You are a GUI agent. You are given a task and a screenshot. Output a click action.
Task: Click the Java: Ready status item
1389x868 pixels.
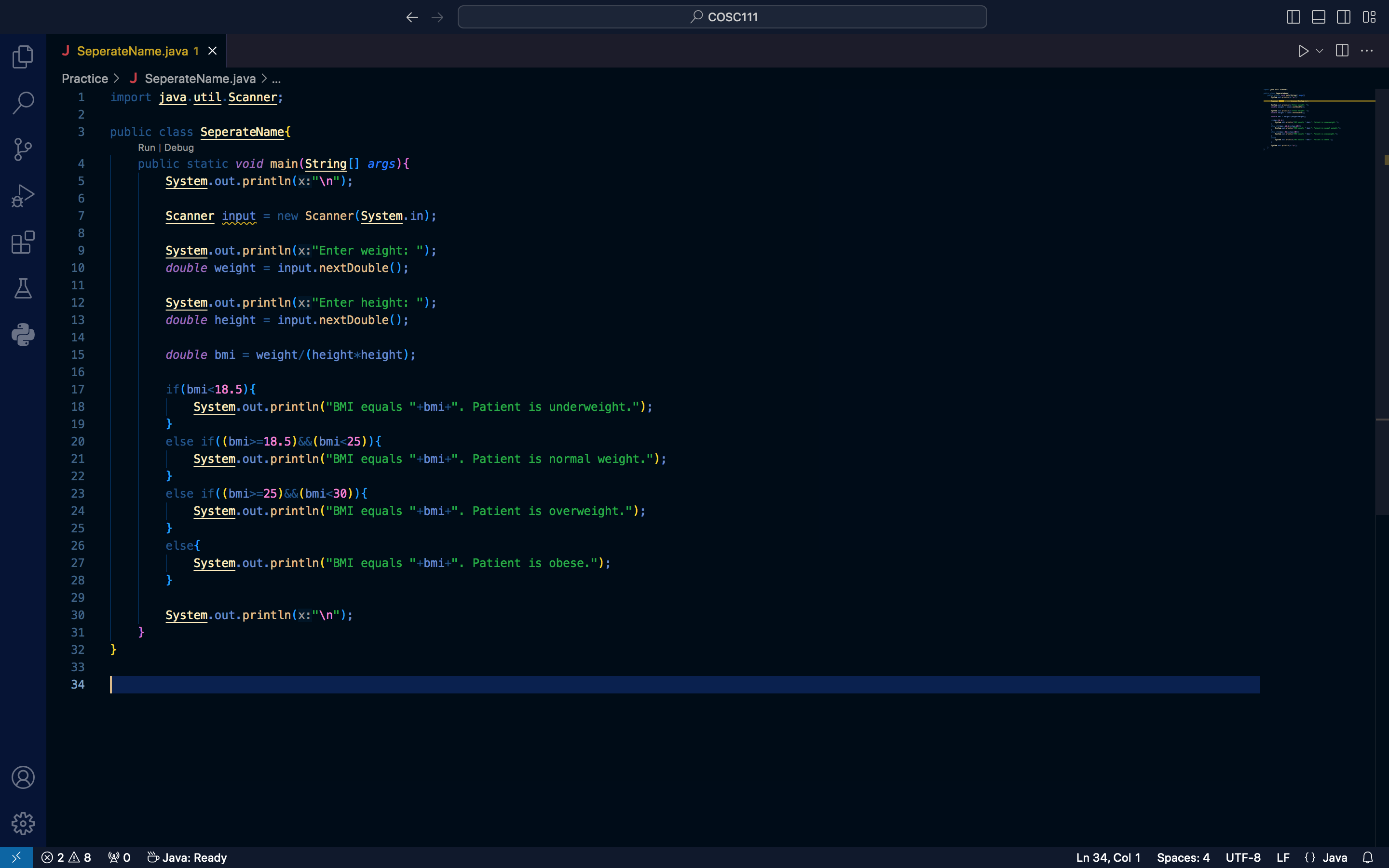(187, 857)
